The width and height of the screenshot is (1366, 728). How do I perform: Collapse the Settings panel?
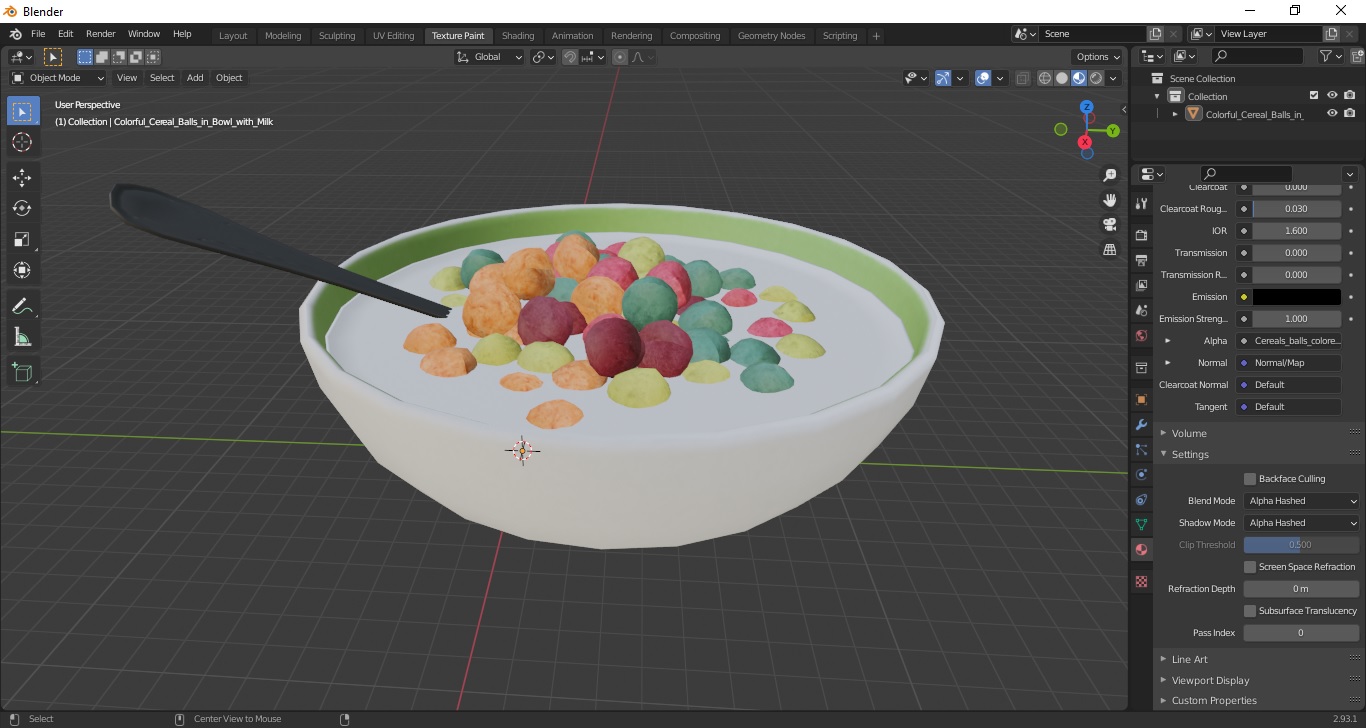[x=1190, y=455]
